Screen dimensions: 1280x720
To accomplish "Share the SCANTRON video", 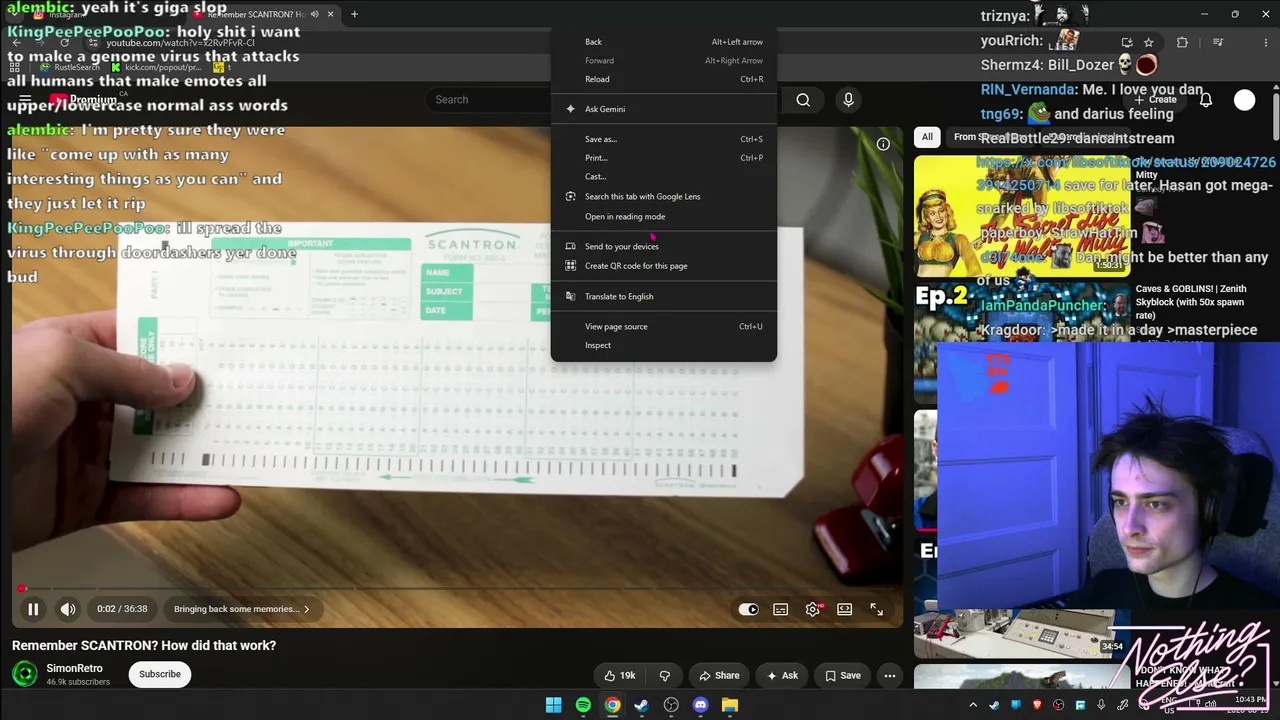I will click(719, 676).
